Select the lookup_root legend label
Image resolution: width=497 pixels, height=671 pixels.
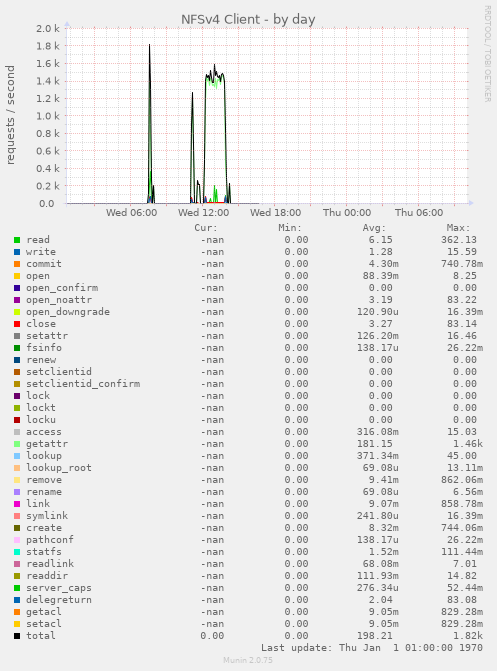59,468
